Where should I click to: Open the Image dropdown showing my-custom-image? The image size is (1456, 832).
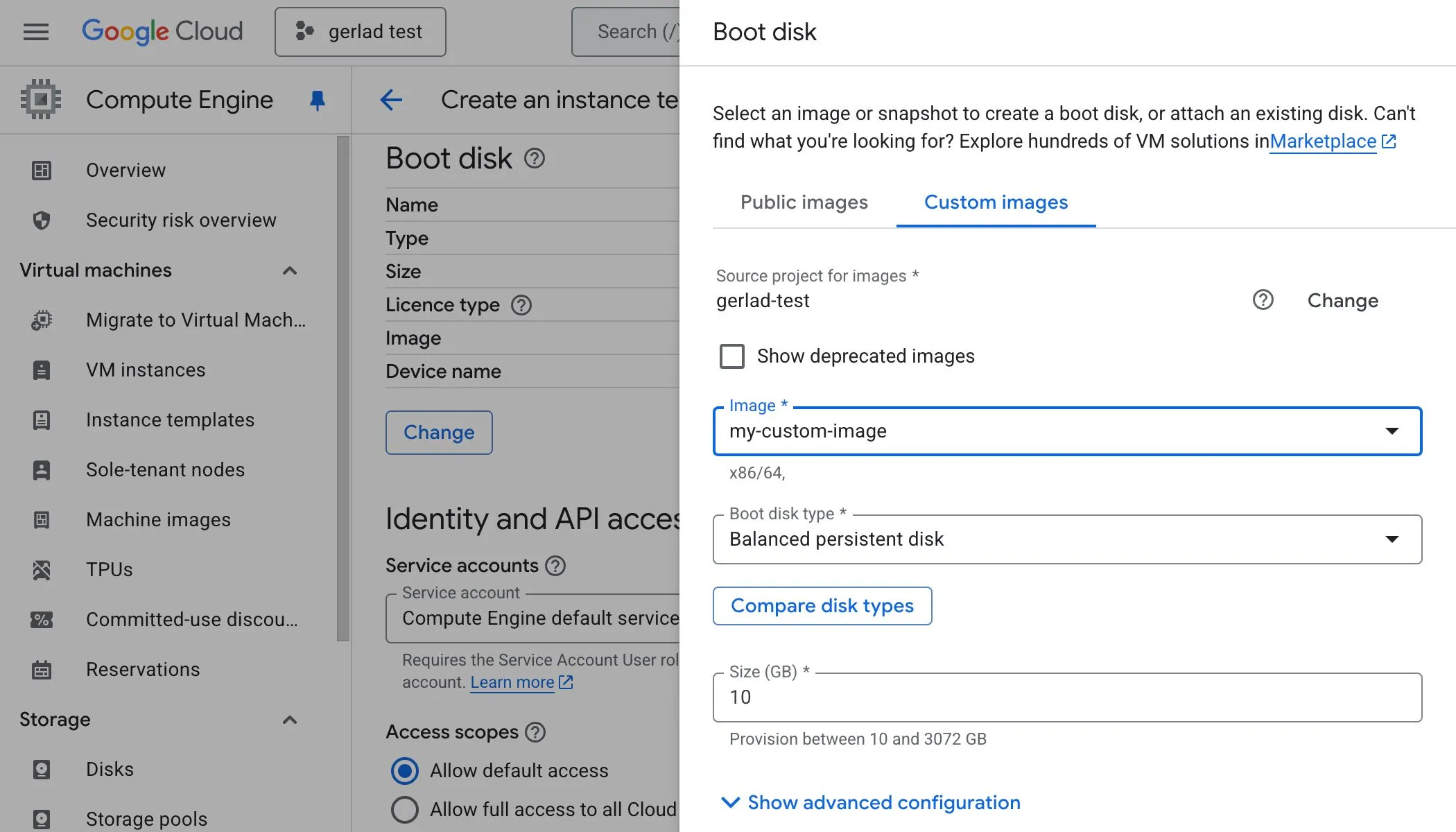click(x=1068, y=431)
